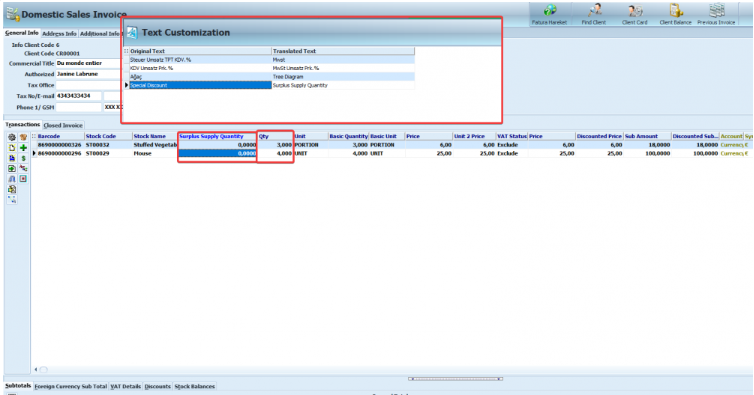
Task: Click the VAT Status column header
Action: tap(512, 136)
